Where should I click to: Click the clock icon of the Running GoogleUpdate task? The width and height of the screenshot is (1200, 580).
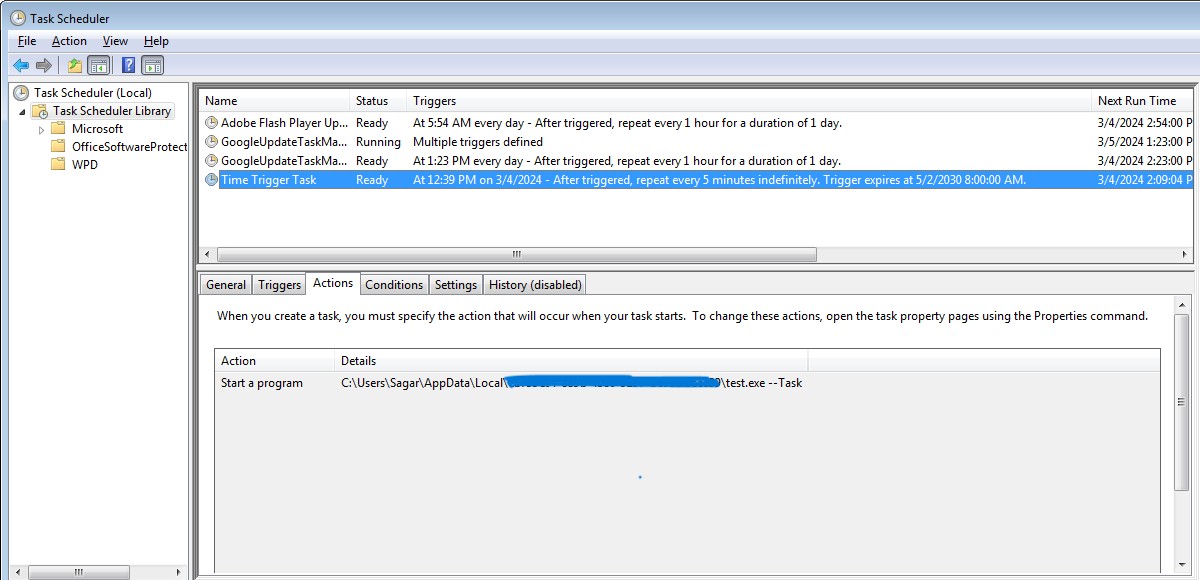point(211,142)
